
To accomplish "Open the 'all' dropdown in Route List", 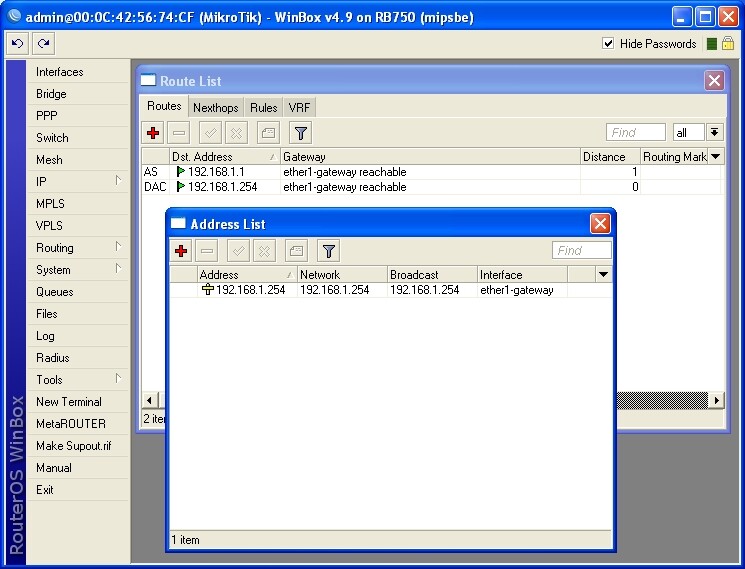I will click(x=714, y=132).
